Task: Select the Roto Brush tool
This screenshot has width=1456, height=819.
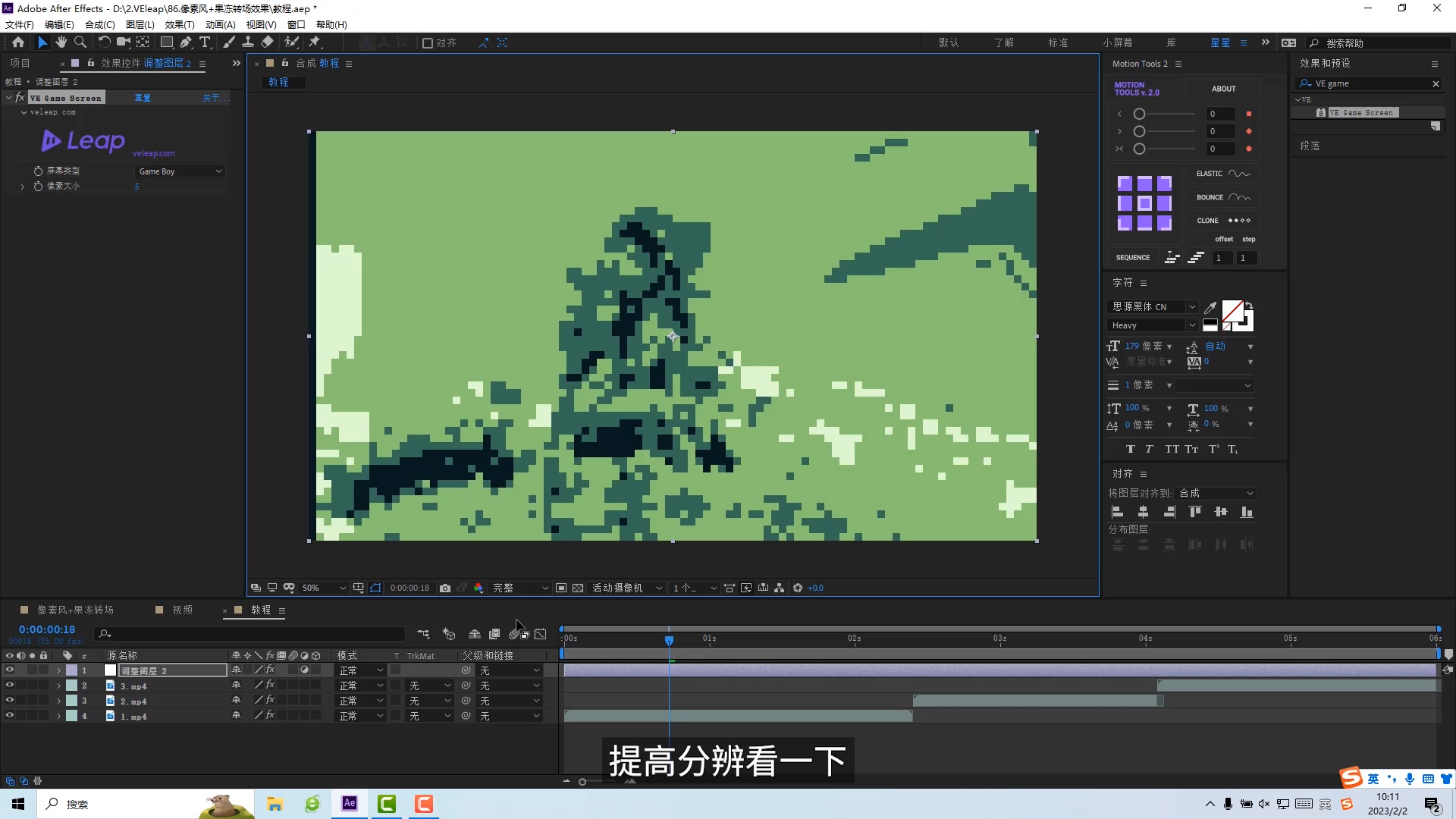Action: (291, 42)
